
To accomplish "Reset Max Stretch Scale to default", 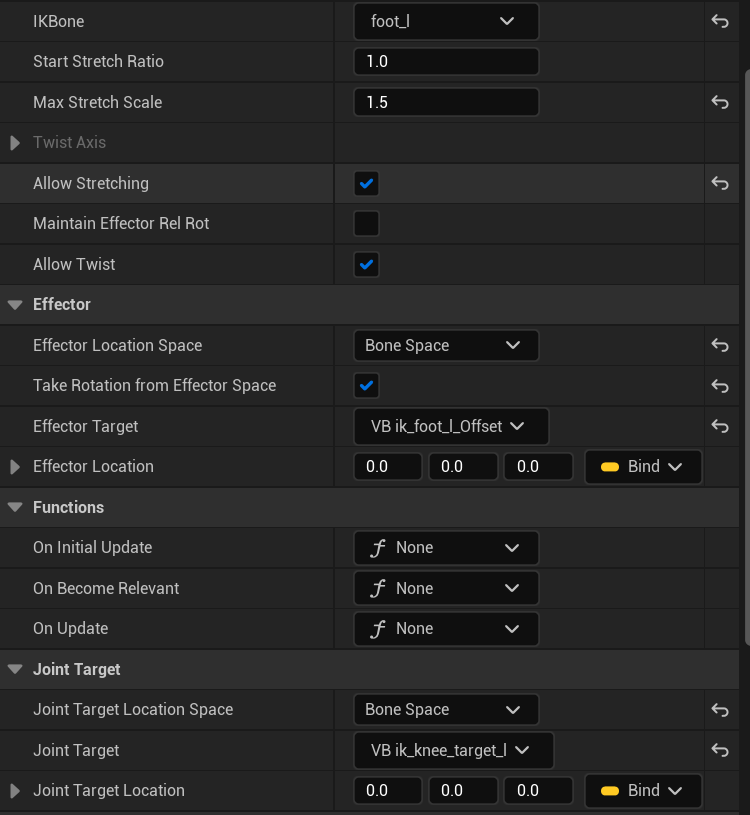I will pos(719,102).
